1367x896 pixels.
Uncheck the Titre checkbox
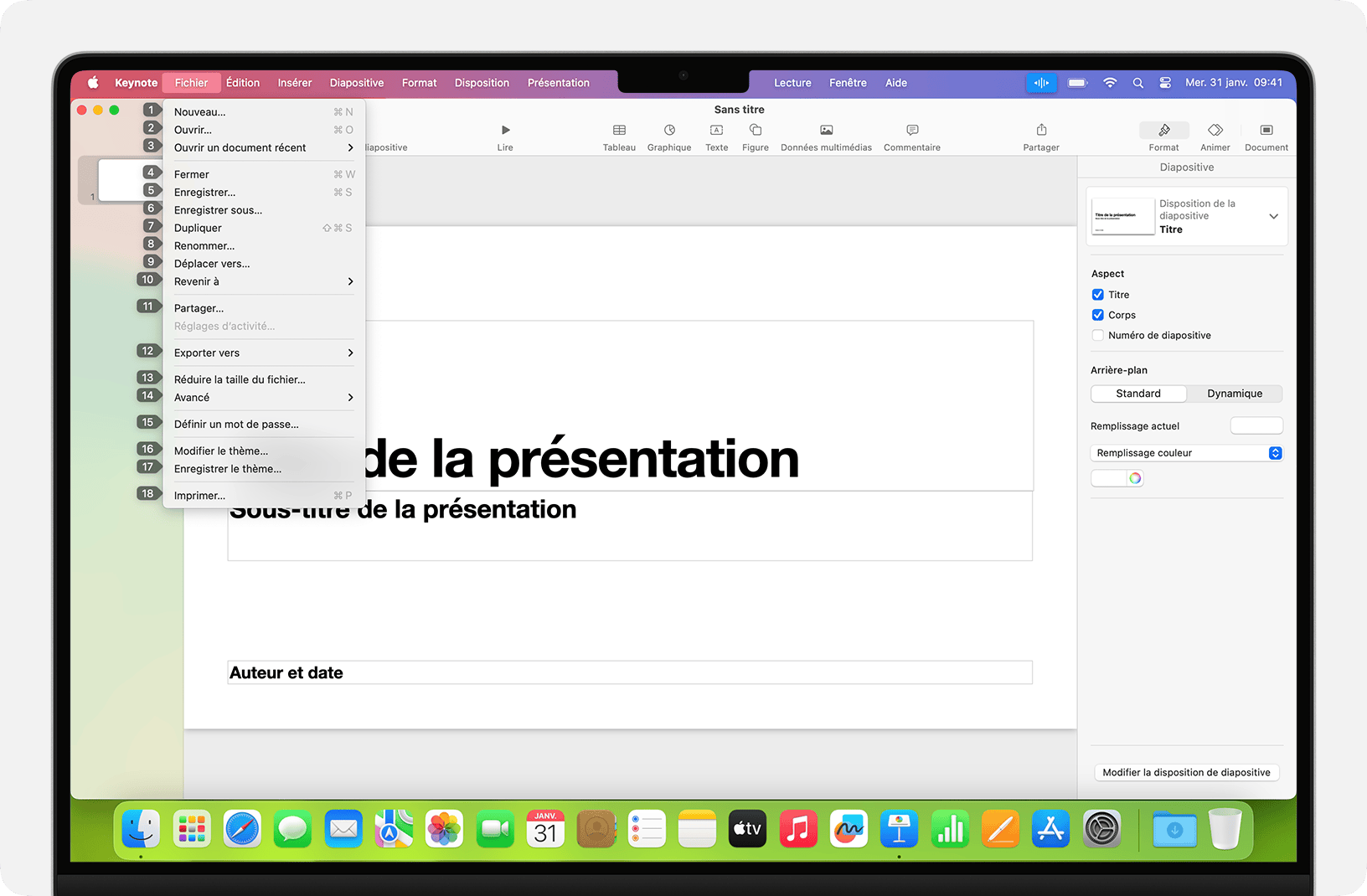point(1097,295)
